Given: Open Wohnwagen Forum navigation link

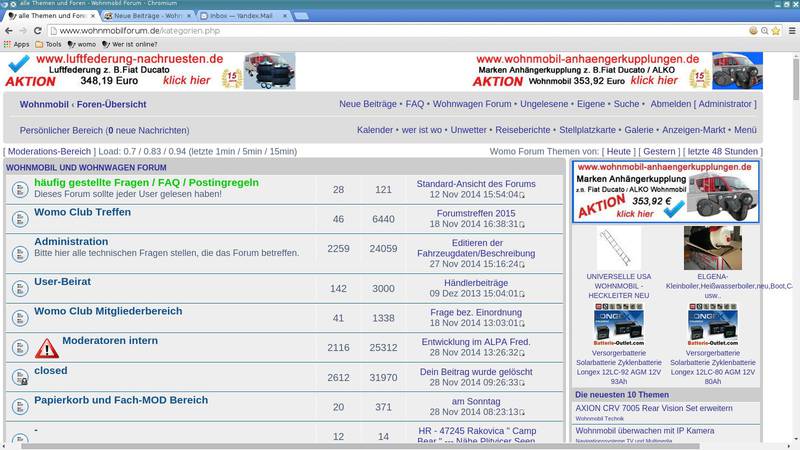Looking at the screenshot, I should [x=472, y=104].
